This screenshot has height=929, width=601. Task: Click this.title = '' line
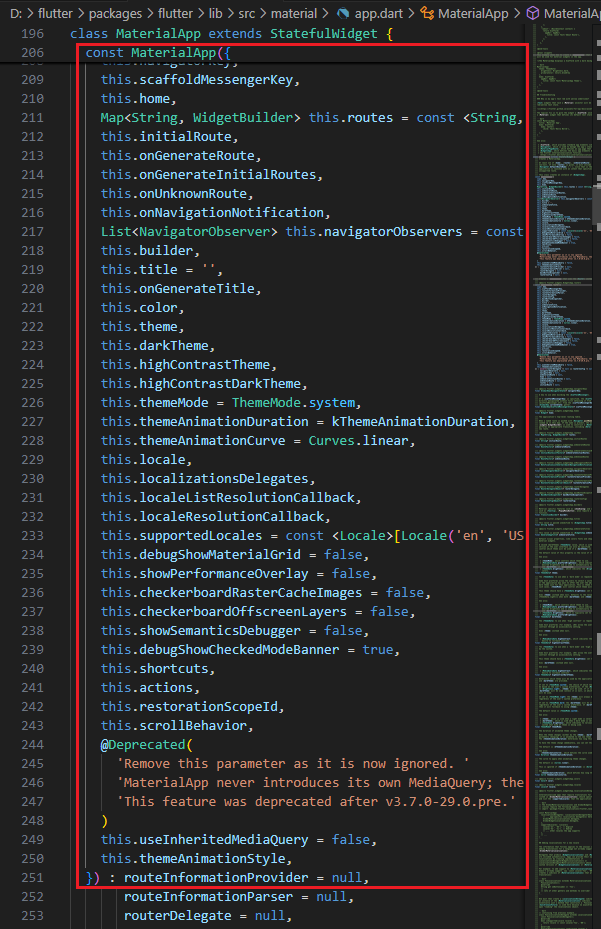(162, 269)
